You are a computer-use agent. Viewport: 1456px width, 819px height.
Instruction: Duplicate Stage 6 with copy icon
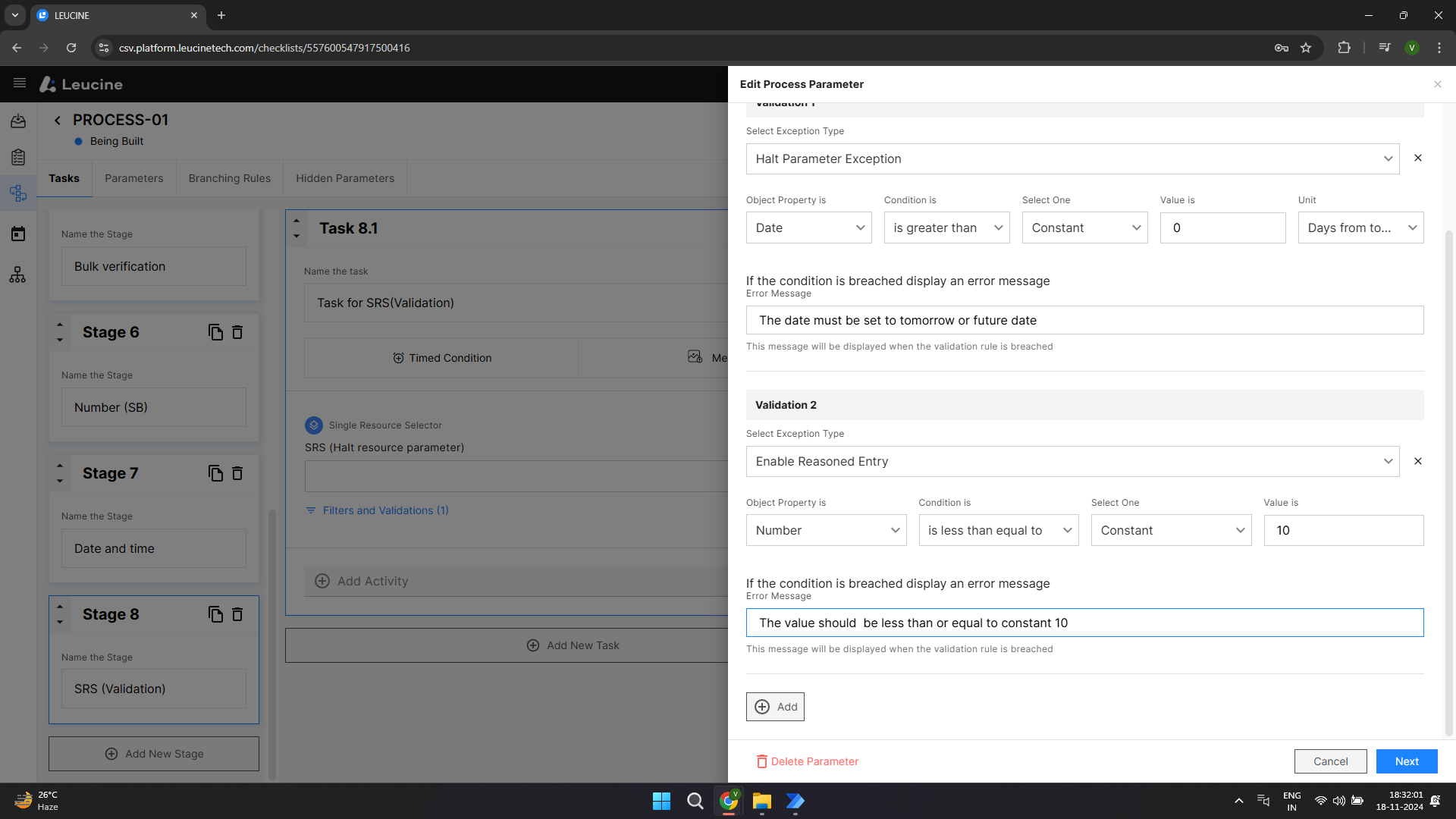[x=215, y=332]
